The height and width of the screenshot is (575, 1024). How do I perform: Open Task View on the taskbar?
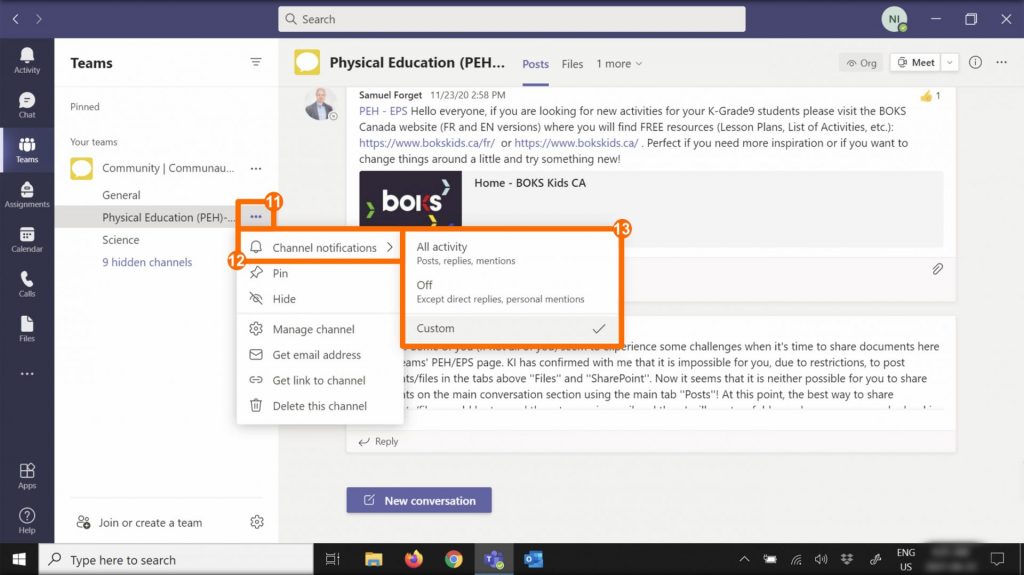332,559
